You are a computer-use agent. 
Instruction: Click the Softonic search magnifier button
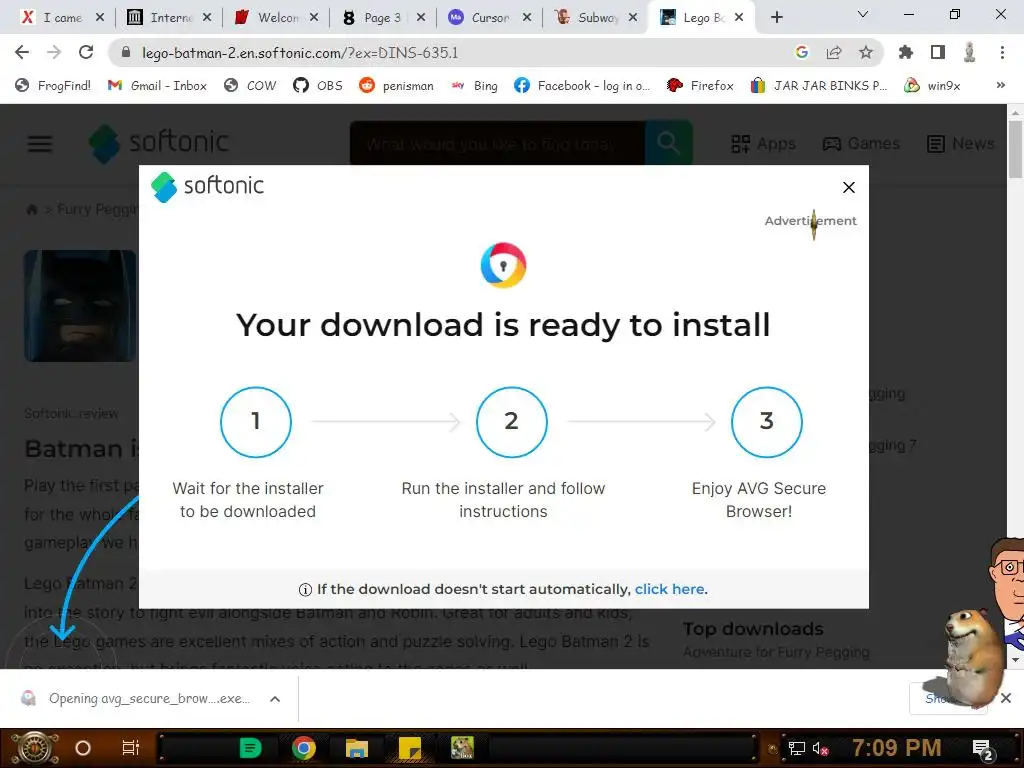click(x=669, y=142)
